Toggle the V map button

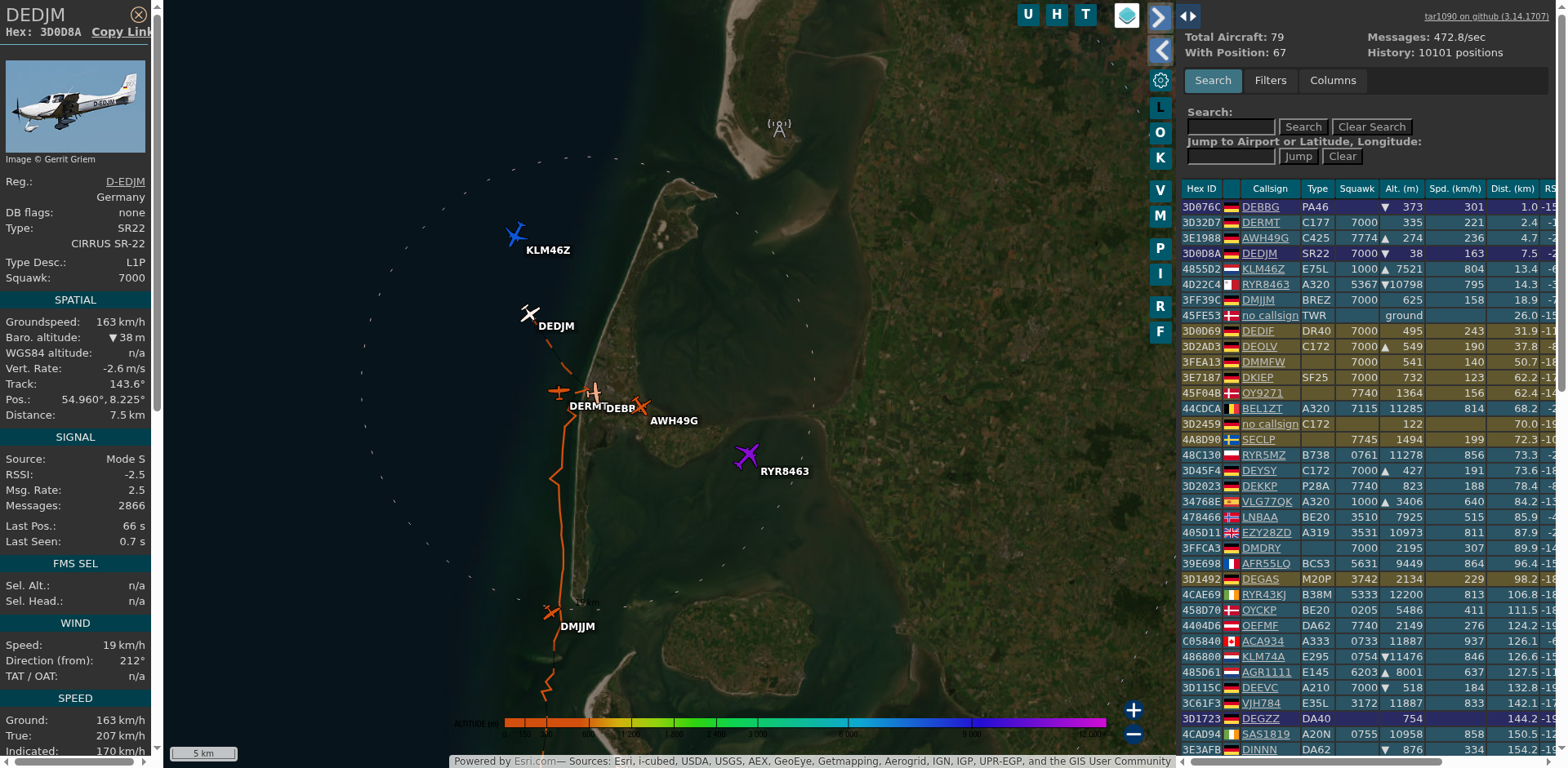coord(1160,190)
